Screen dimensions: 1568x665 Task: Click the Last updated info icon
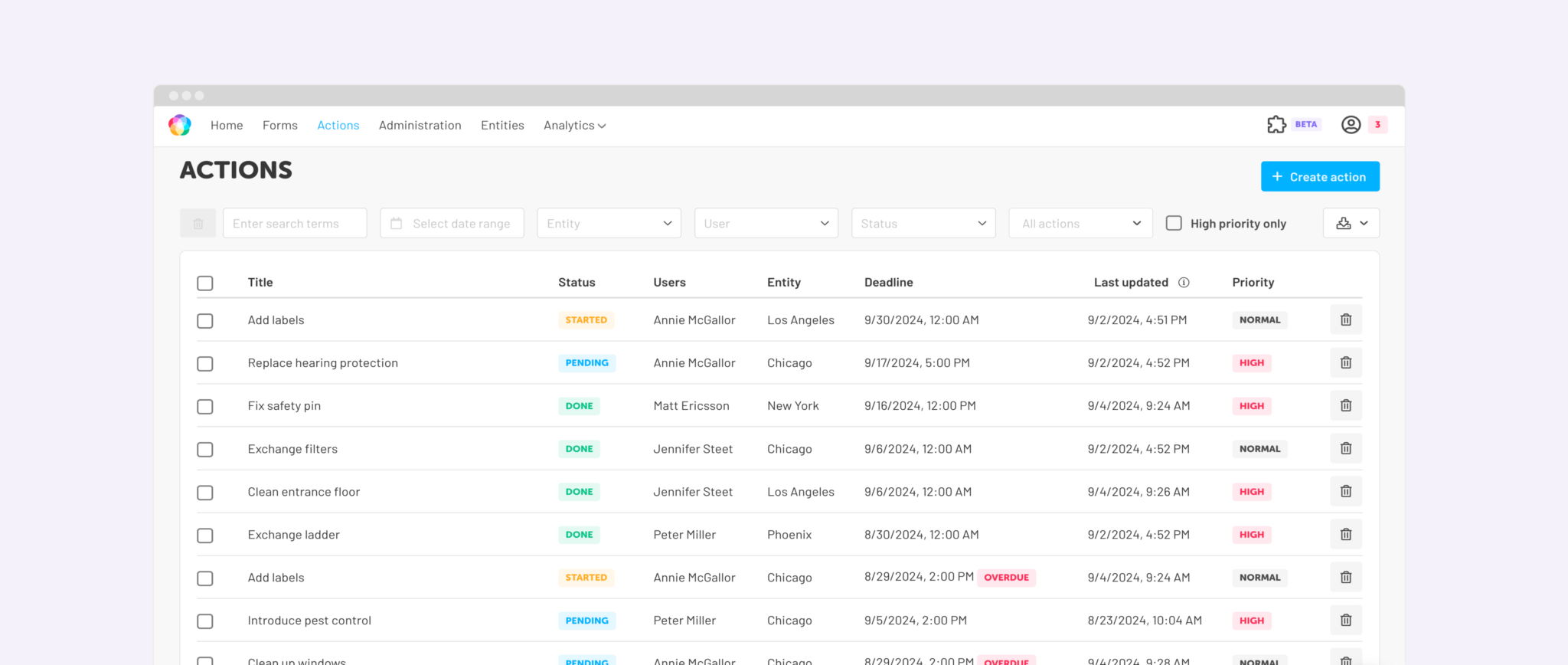pyautogui.click(x=1184, y=283)
